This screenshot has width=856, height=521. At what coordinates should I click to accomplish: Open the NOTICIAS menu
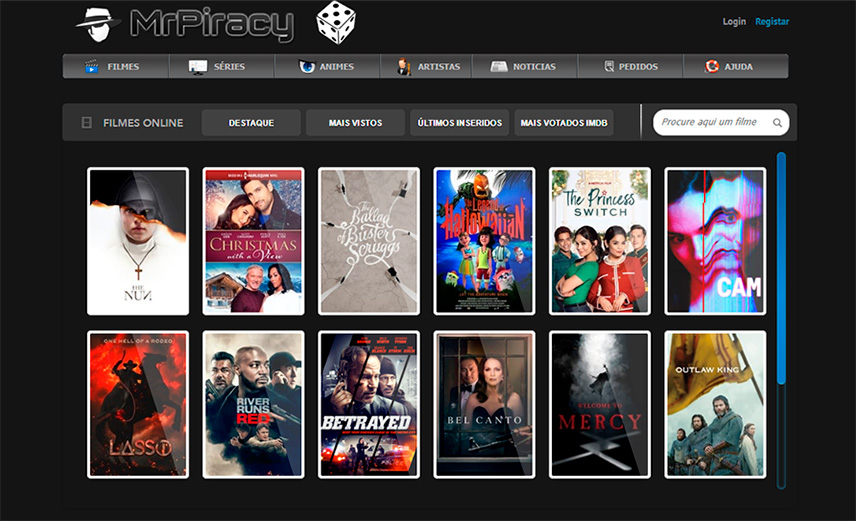[x=525, y=66]
